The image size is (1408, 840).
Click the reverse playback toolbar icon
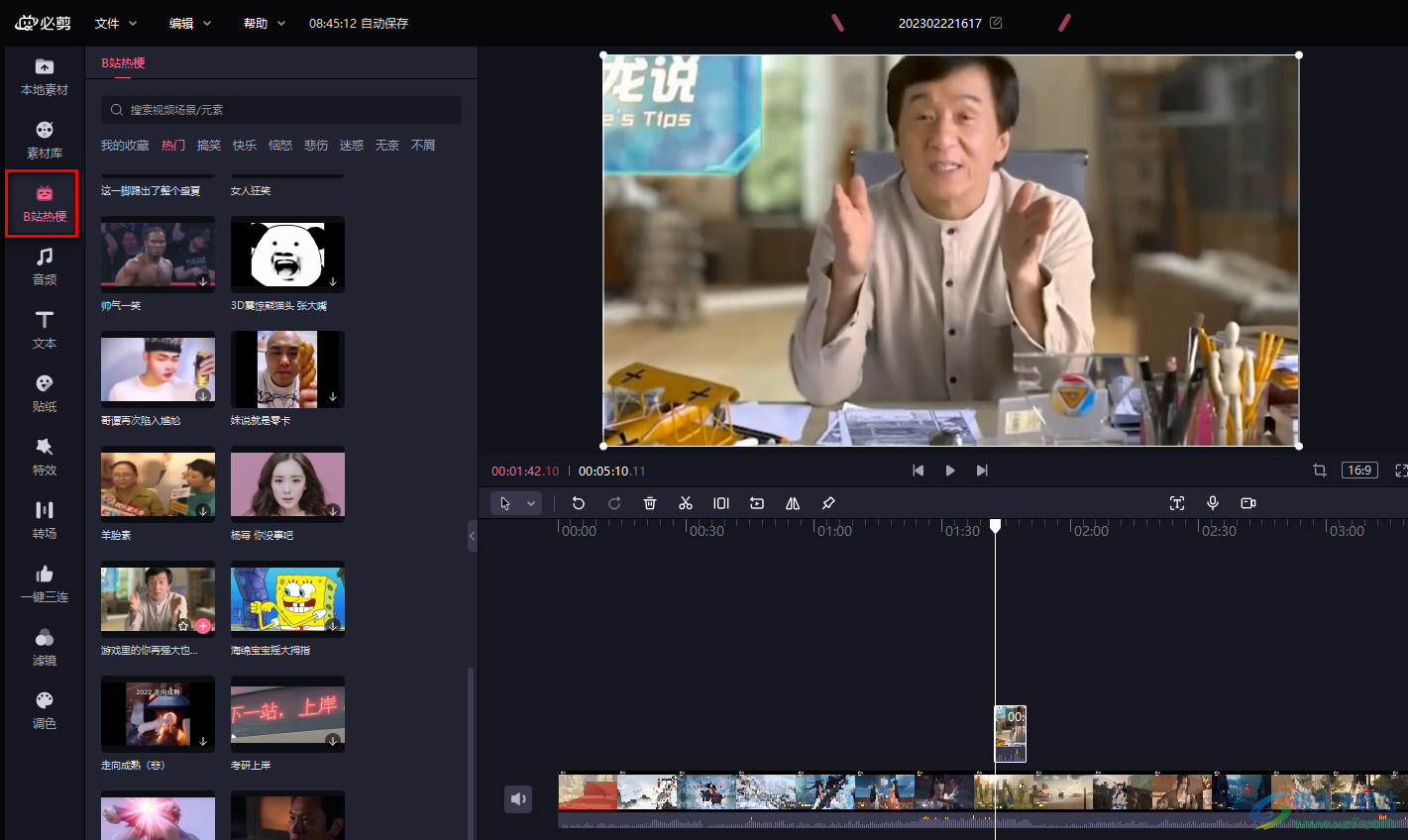coord(757,503)
